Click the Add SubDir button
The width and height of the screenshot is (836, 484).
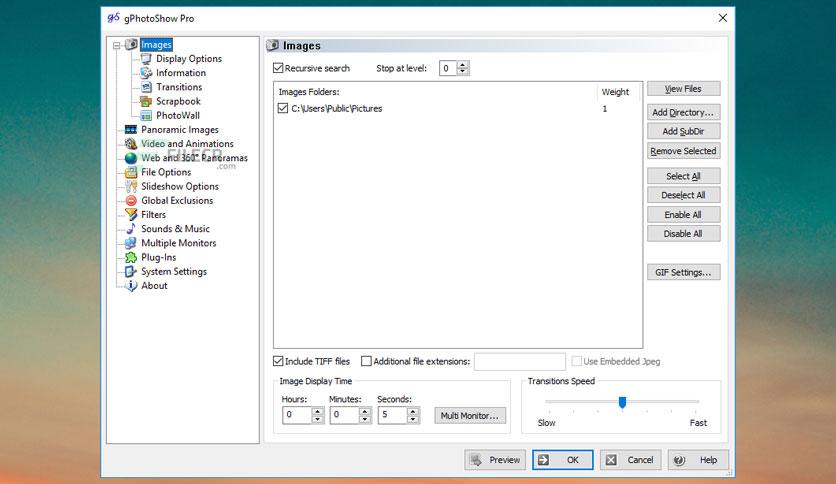click(x=684, y=131)
